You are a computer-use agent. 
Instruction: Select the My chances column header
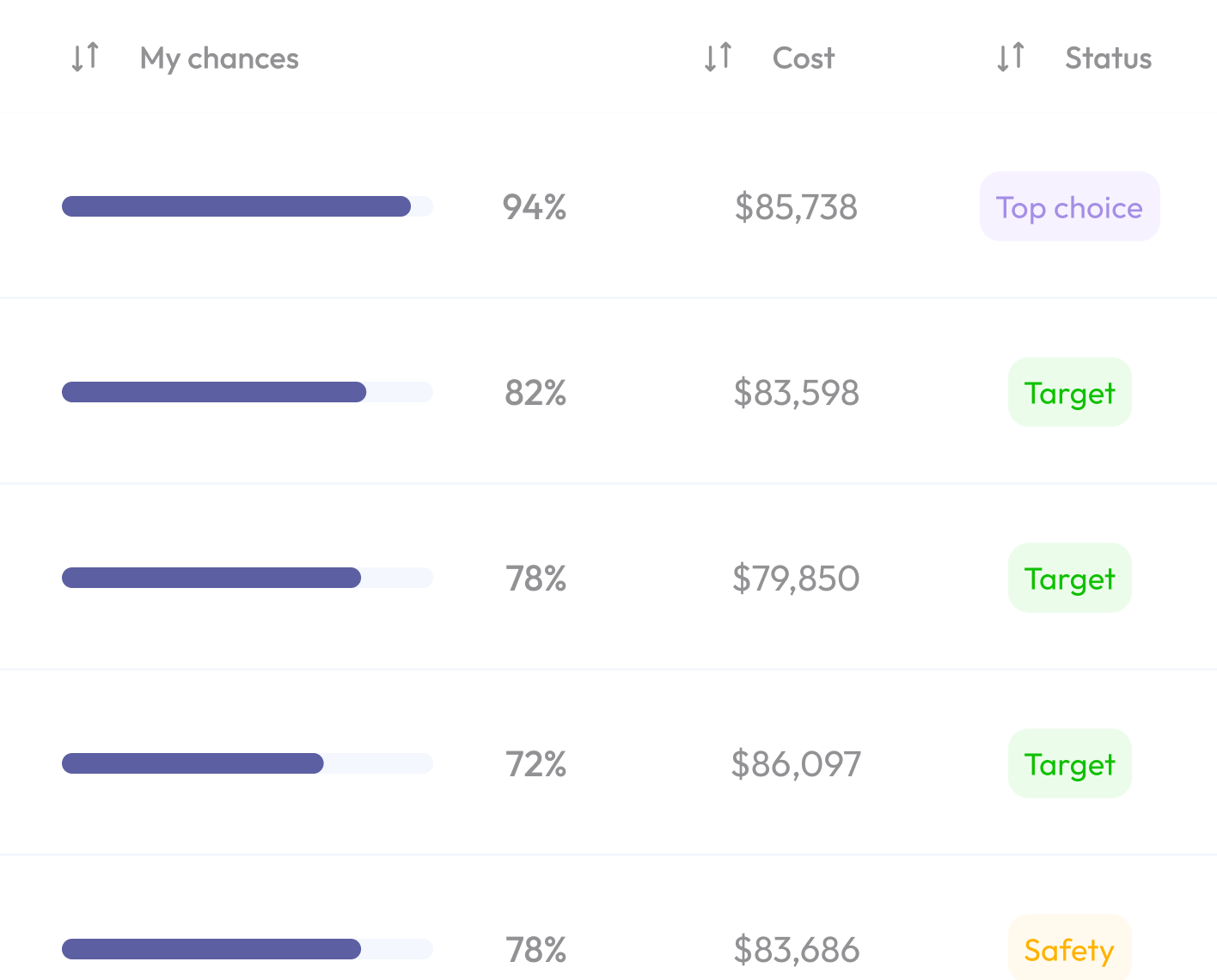(219, 58)
